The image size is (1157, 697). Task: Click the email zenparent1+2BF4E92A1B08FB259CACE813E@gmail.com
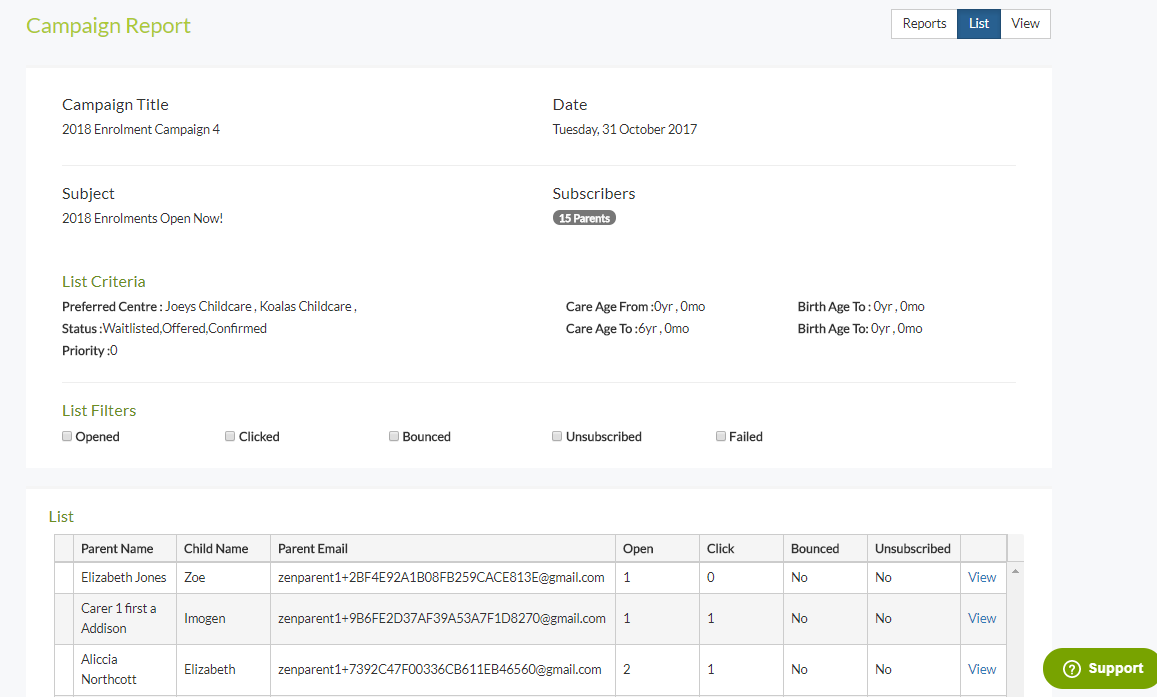click(441, 578)
